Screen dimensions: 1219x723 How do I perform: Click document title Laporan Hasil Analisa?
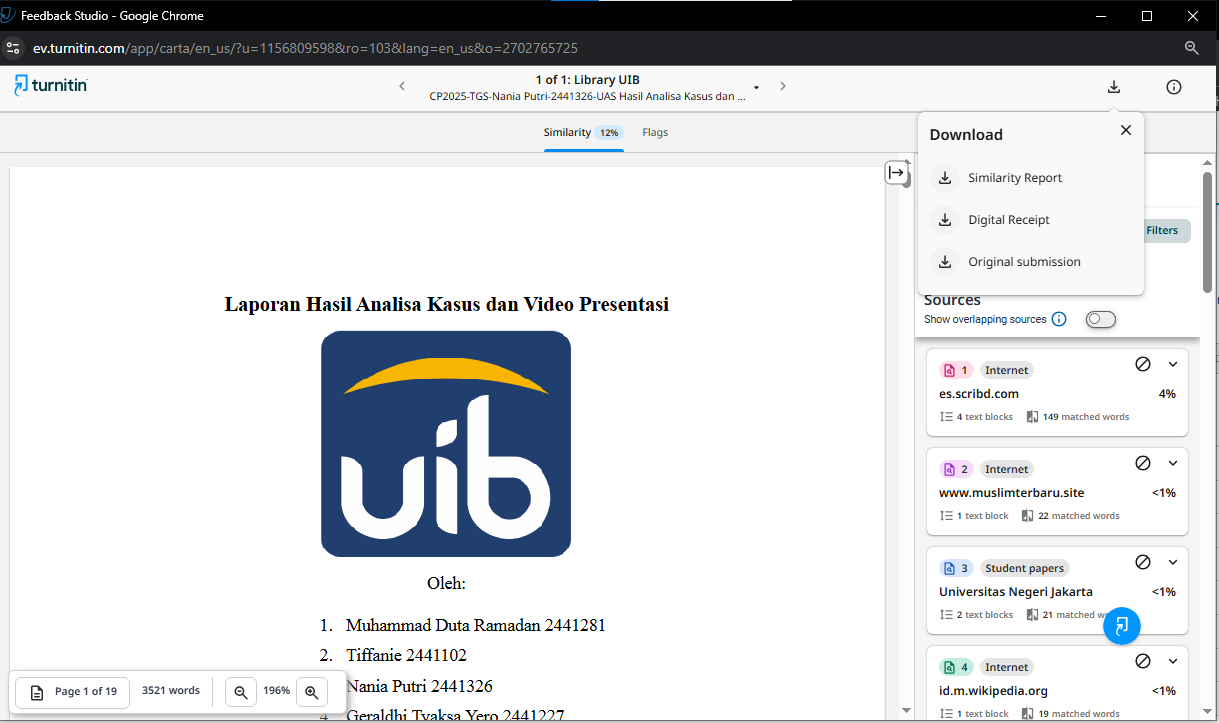coord(446,304)
